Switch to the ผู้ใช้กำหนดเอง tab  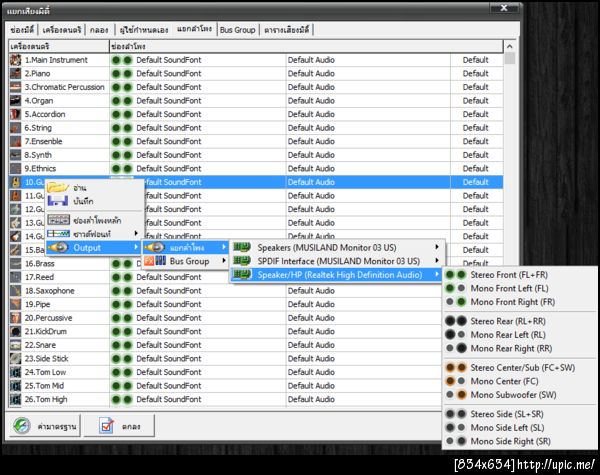click(143, 30)
